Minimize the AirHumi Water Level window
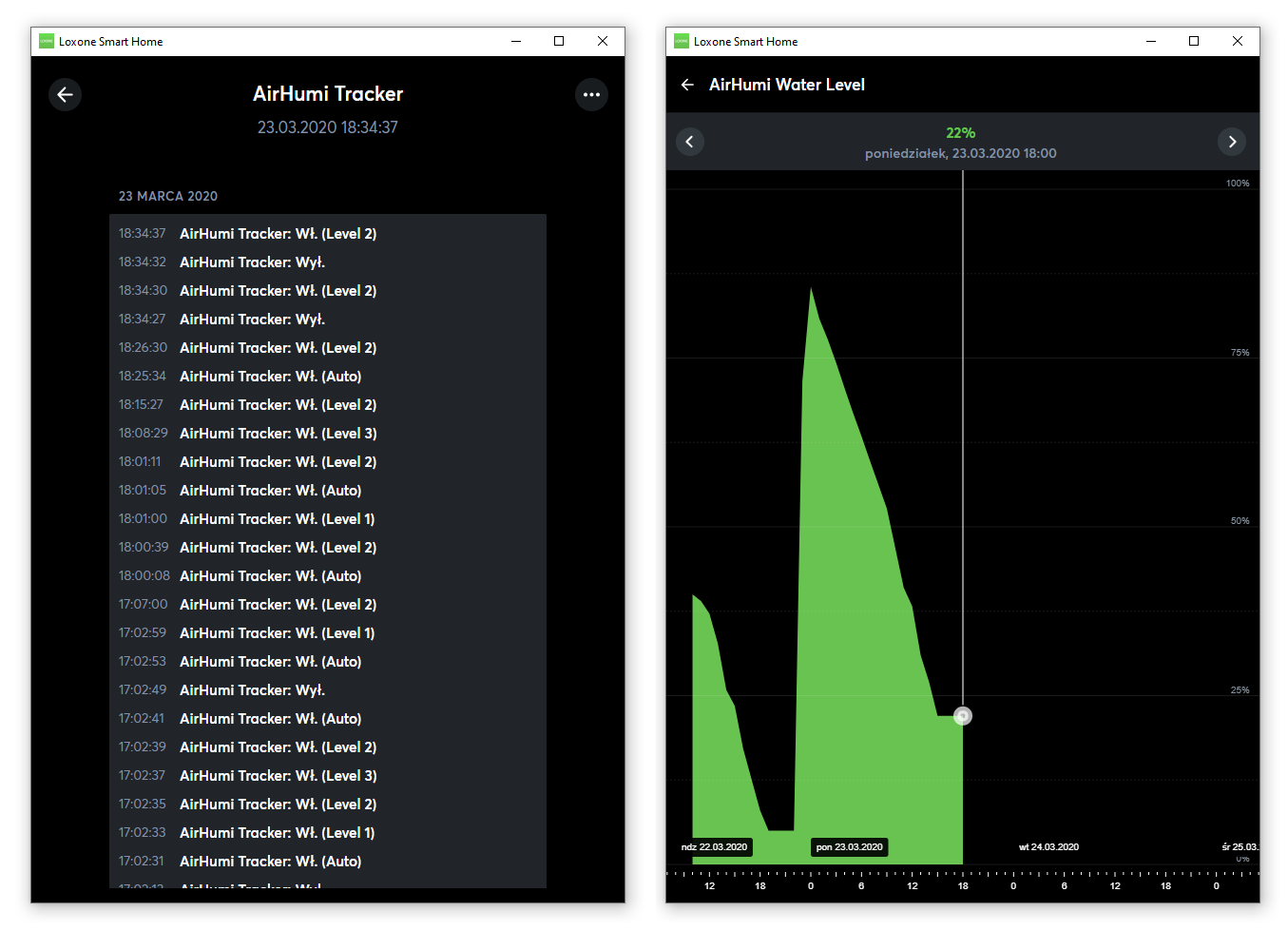 pos(1151,41)
